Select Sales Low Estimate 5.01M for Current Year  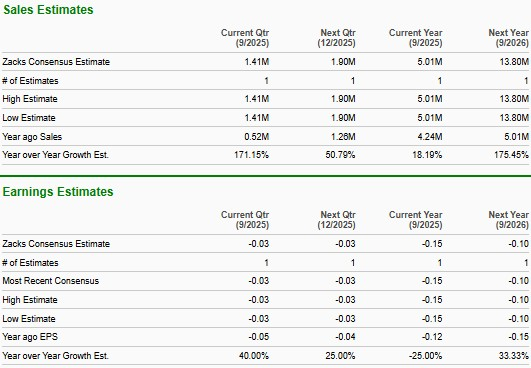(430, 118)
